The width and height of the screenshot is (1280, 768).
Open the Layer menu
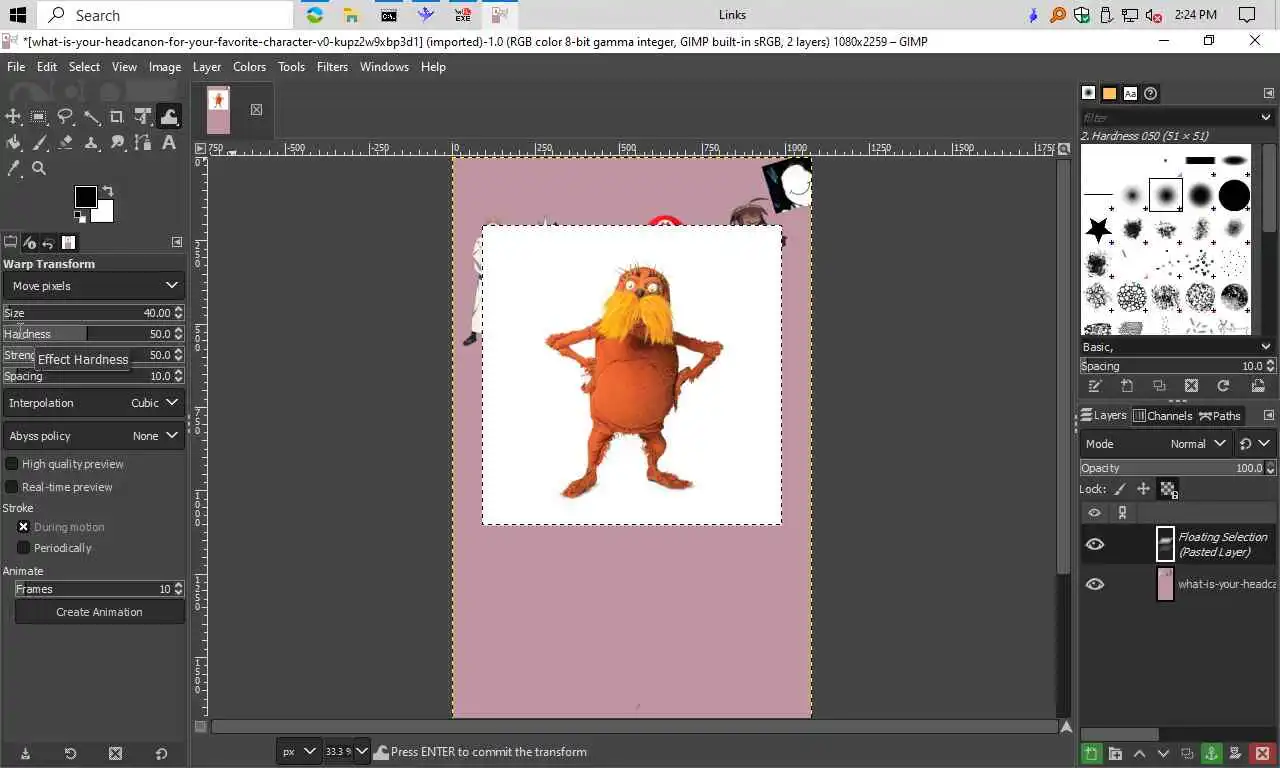pyautogui.click(x=207, y=67)
